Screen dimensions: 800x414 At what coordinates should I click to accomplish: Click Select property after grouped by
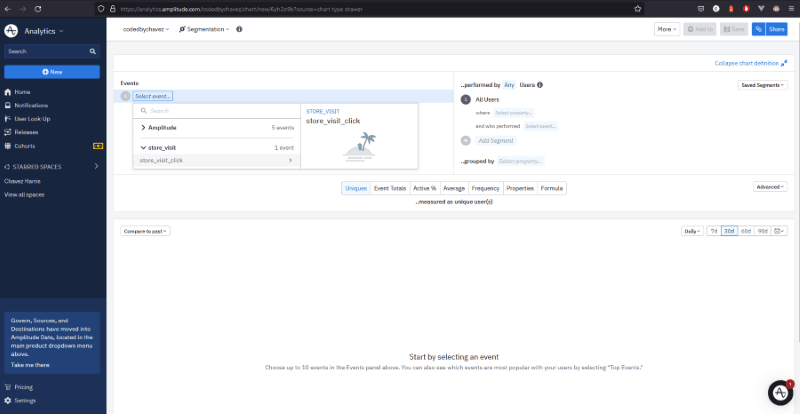pos(520,161)
